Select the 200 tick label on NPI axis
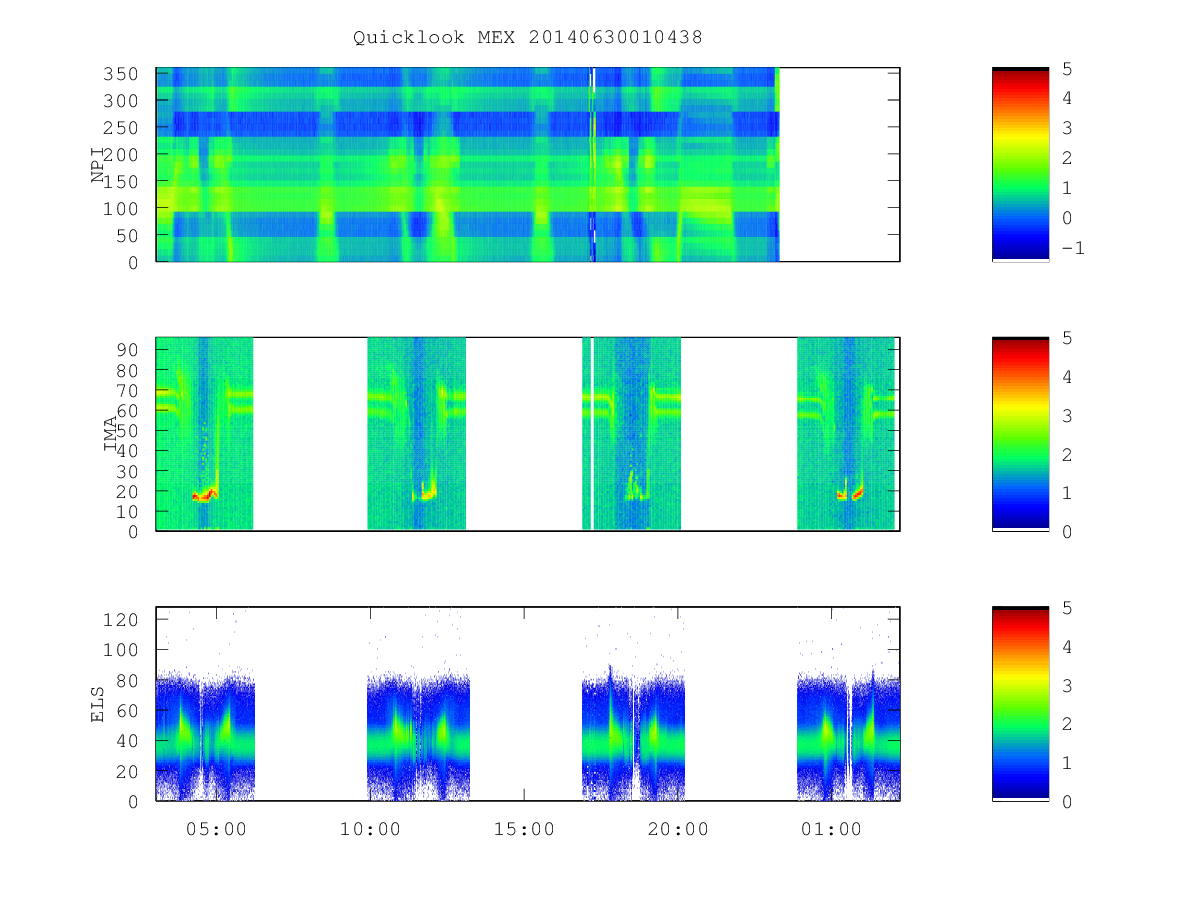Viewport: 1200px width, 900px height. coord(123,155)
